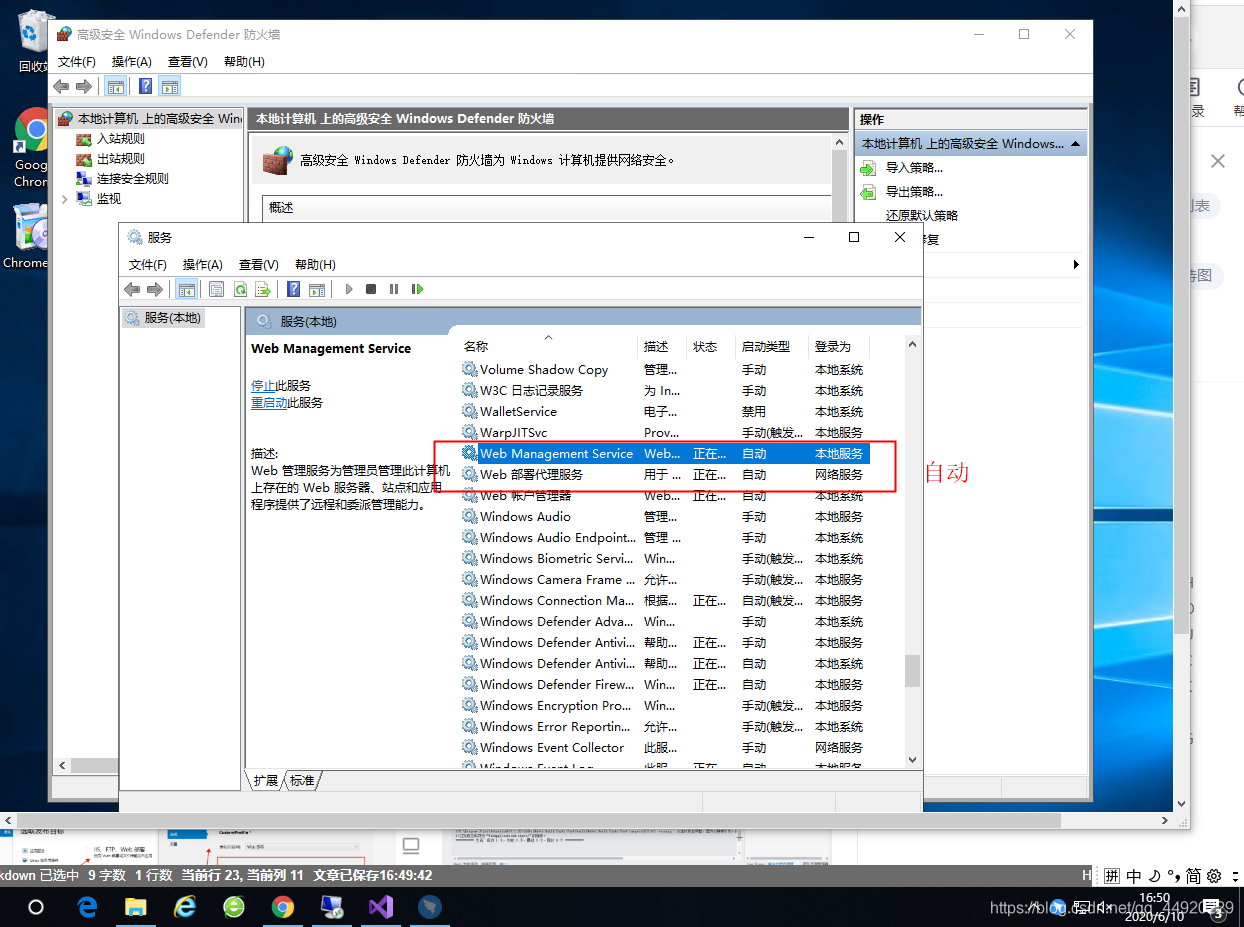The width and height of the screenshot is (1244, 927).
Task: Go forward in Services toolbar
Action: tap(155, 289)
